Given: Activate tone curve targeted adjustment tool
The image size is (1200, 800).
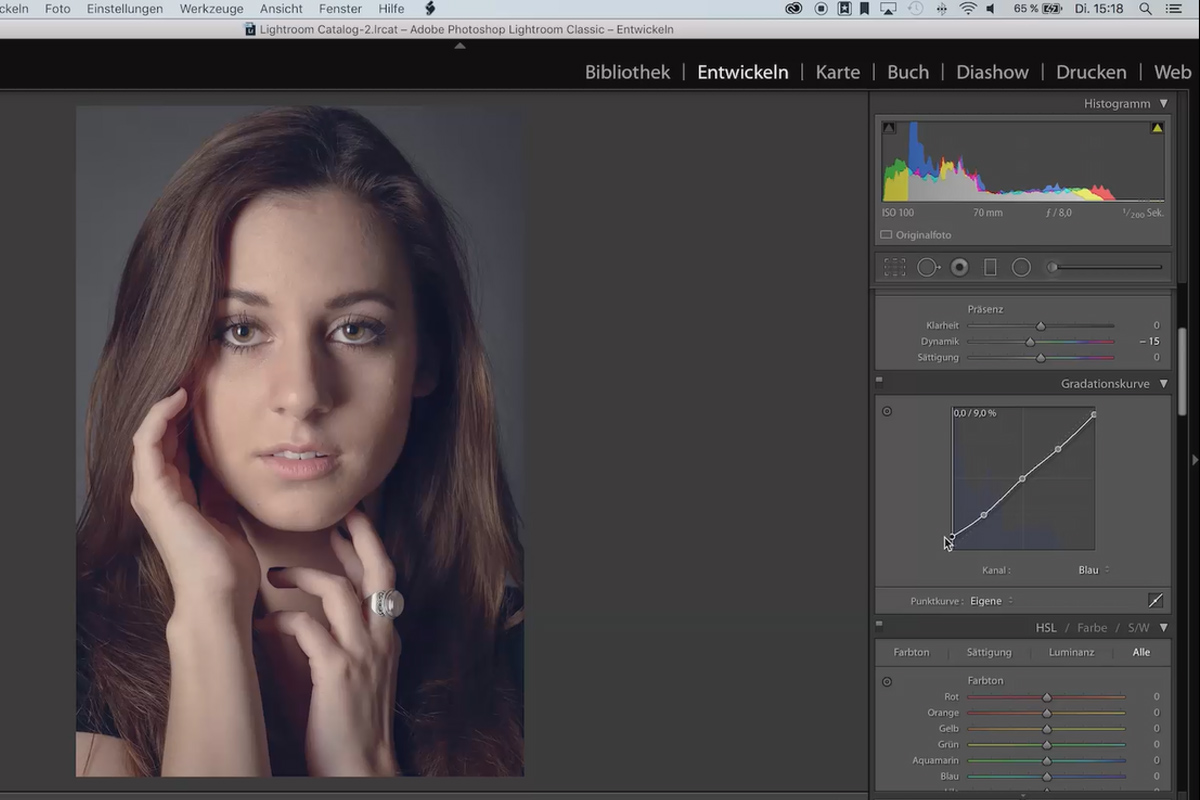Looking at the screenshot, I should [887, 411].
